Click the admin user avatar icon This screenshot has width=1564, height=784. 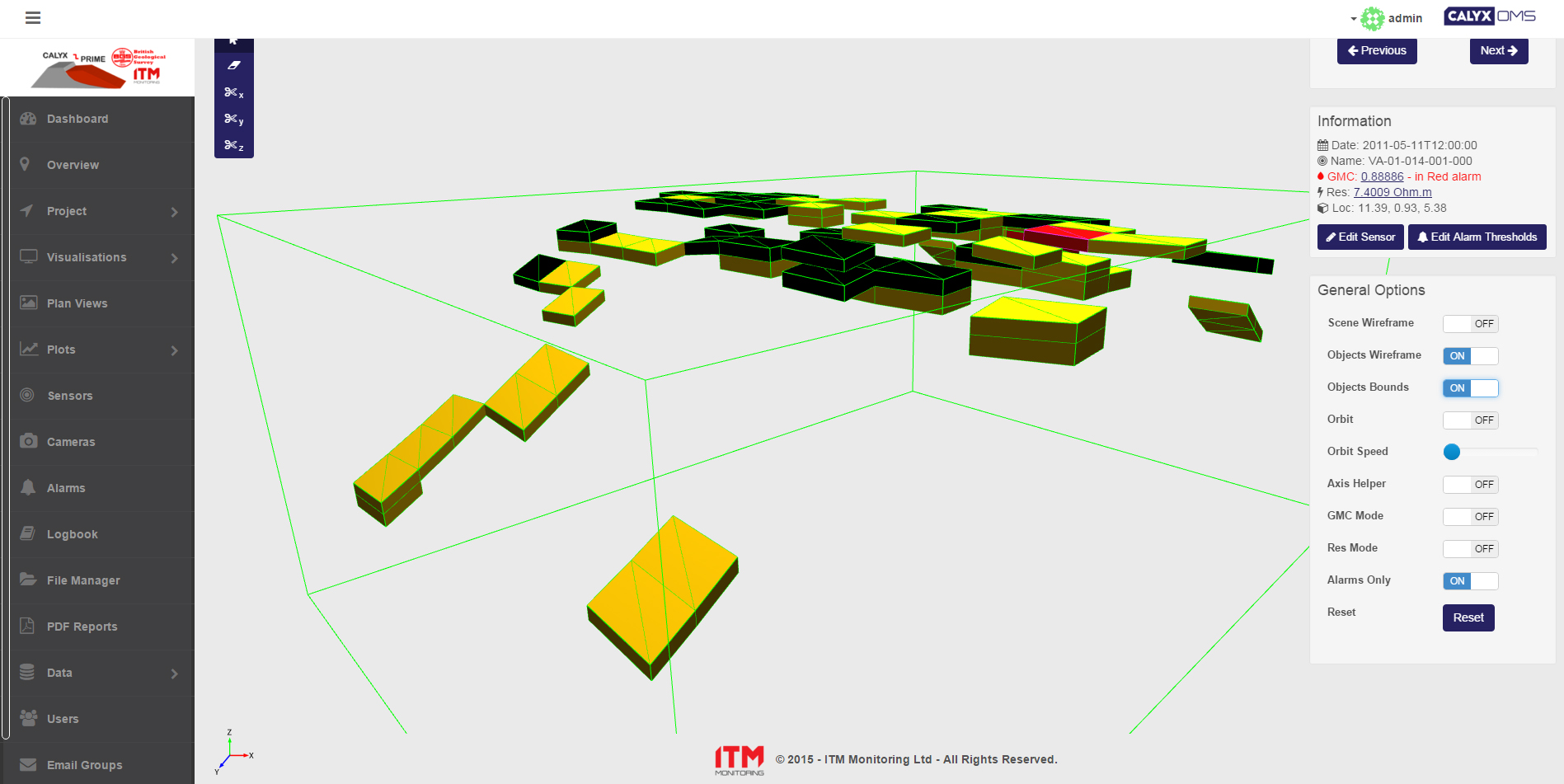tap(1373, 18)
